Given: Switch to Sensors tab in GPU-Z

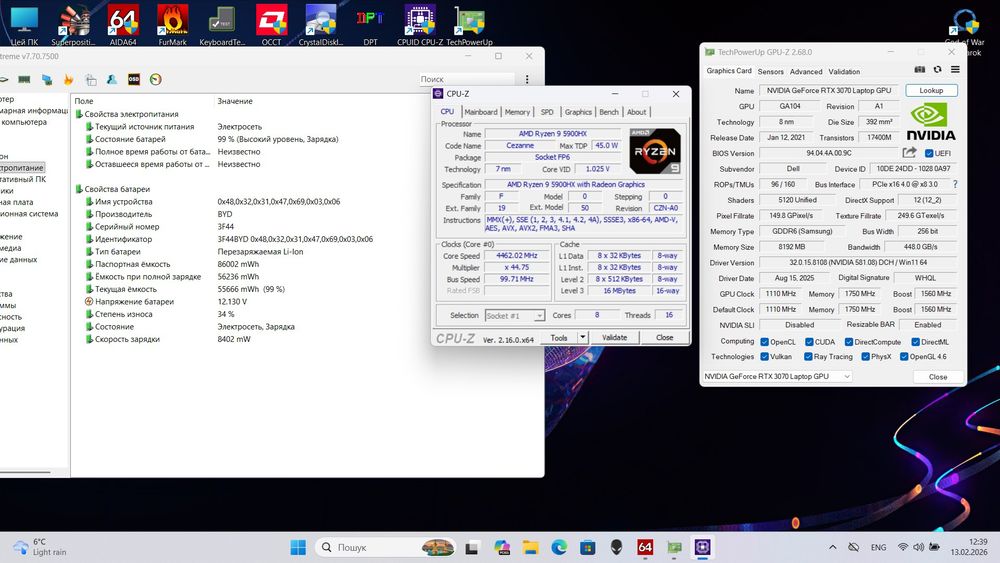Looking at the screenshot, I should click(x=770, y=71).
